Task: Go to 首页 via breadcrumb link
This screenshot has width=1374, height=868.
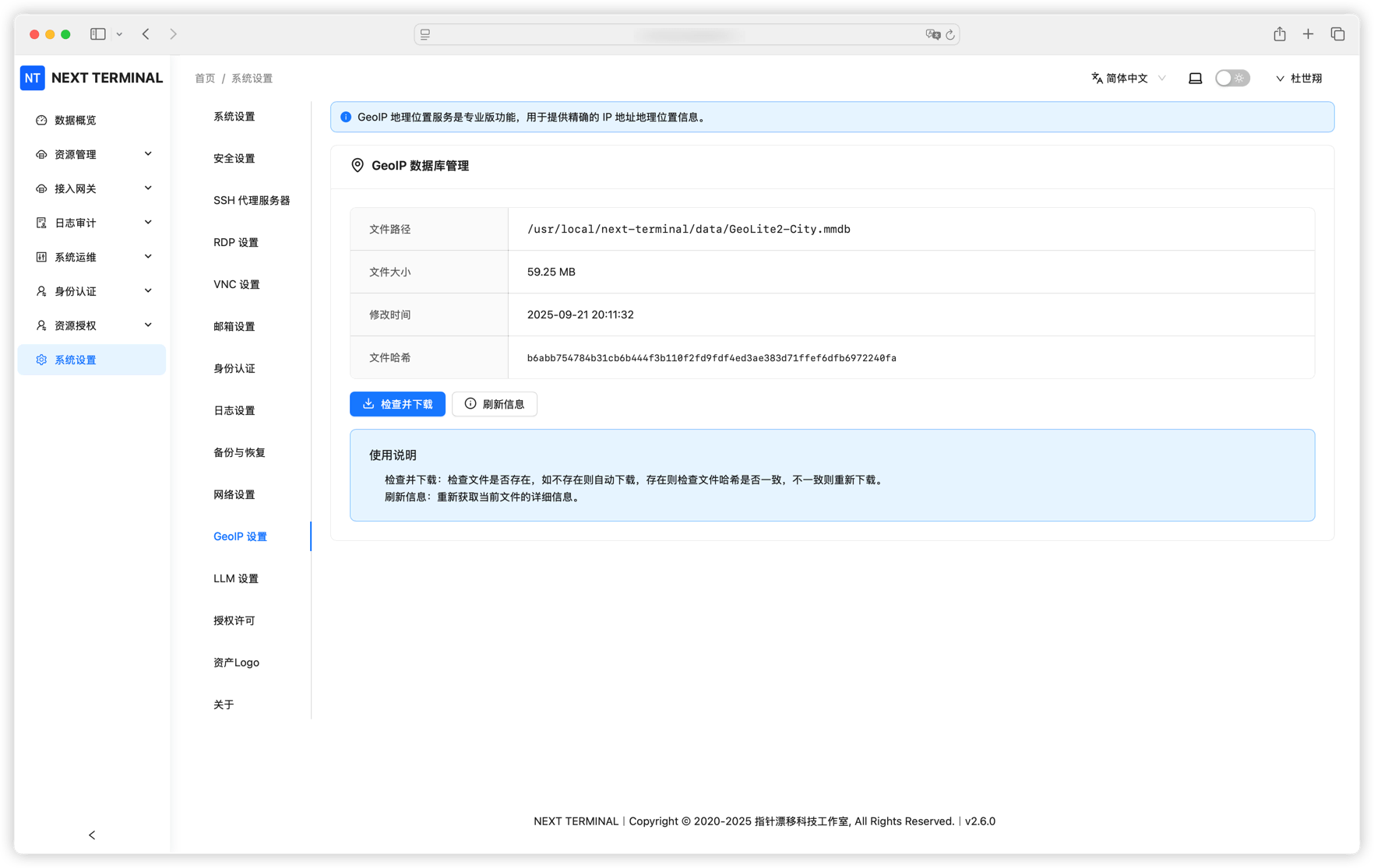Action: tap(205, 79)
